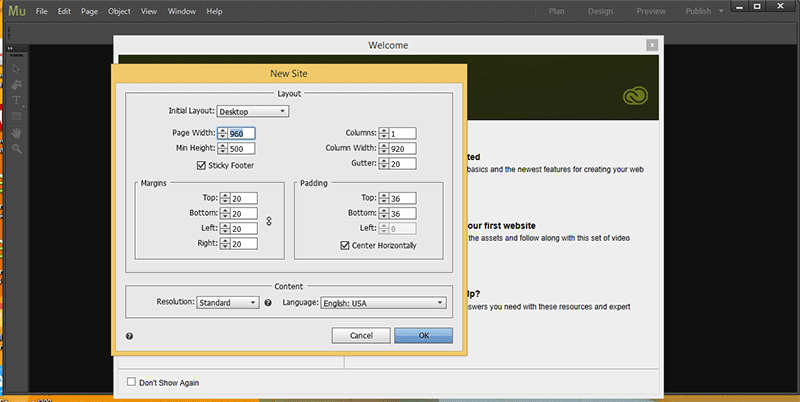Image resolution: width=800 pixels, height=402 pixels.
Task: Click Cancel in New Site dialog
Action: pyautogui.click(x=361, y=335)
